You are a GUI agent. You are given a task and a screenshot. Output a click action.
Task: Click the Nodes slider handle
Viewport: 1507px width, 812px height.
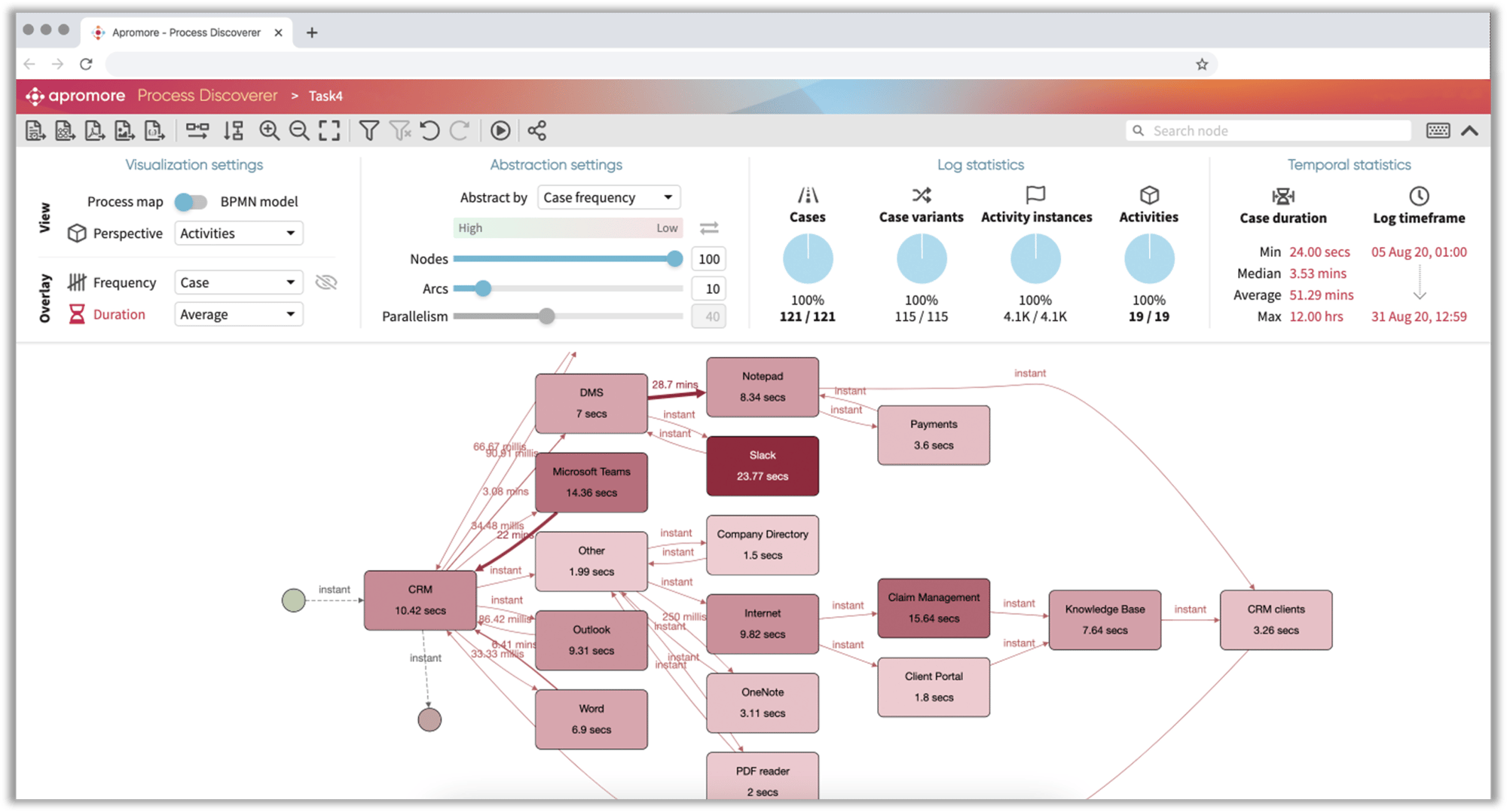(674, 259)
